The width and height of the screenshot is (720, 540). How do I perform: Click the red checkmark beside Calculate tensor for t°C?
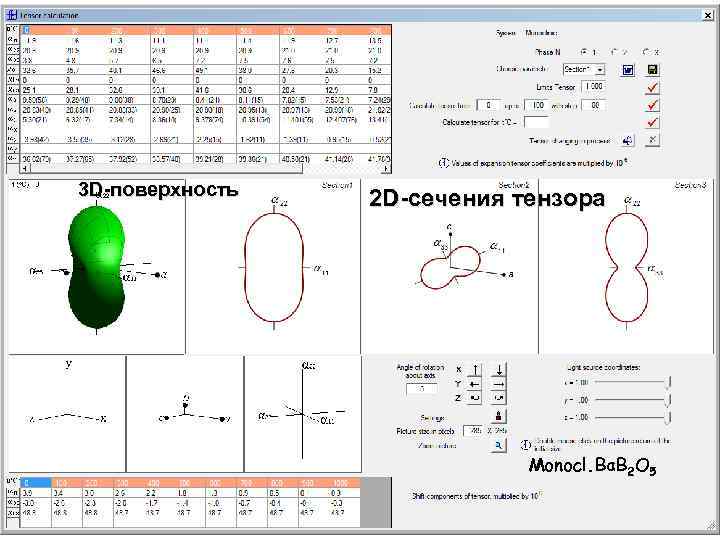point(652,123)
